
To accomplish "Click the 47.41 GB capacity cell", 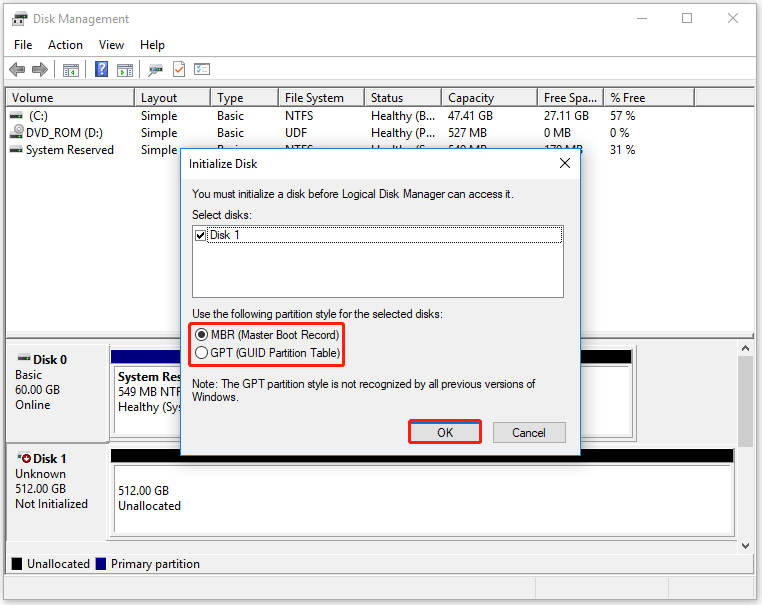I will 470,116.
